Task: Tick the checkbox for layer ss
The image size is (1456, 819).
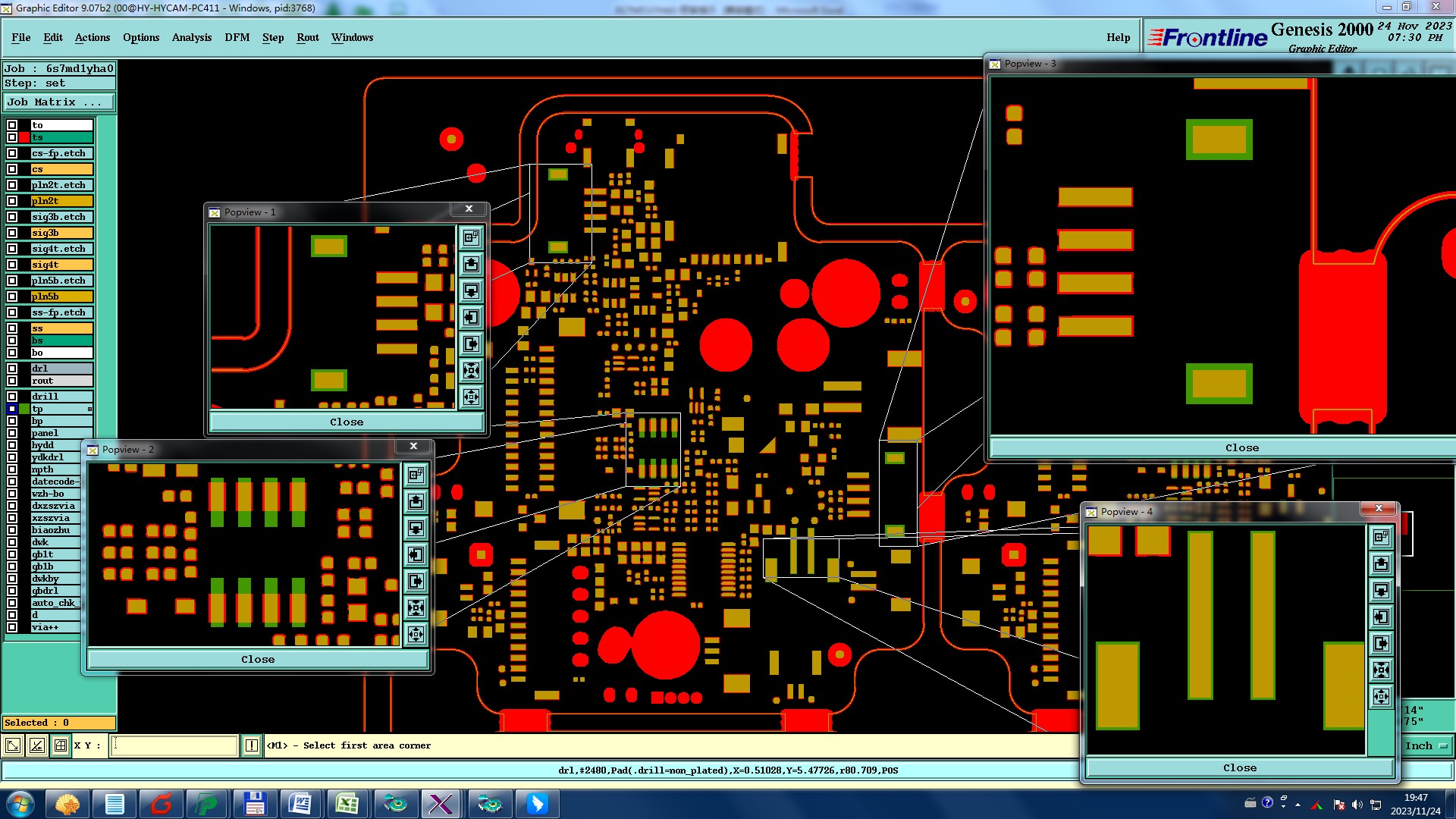Action: pyautogui.click(x=12, y=328)
